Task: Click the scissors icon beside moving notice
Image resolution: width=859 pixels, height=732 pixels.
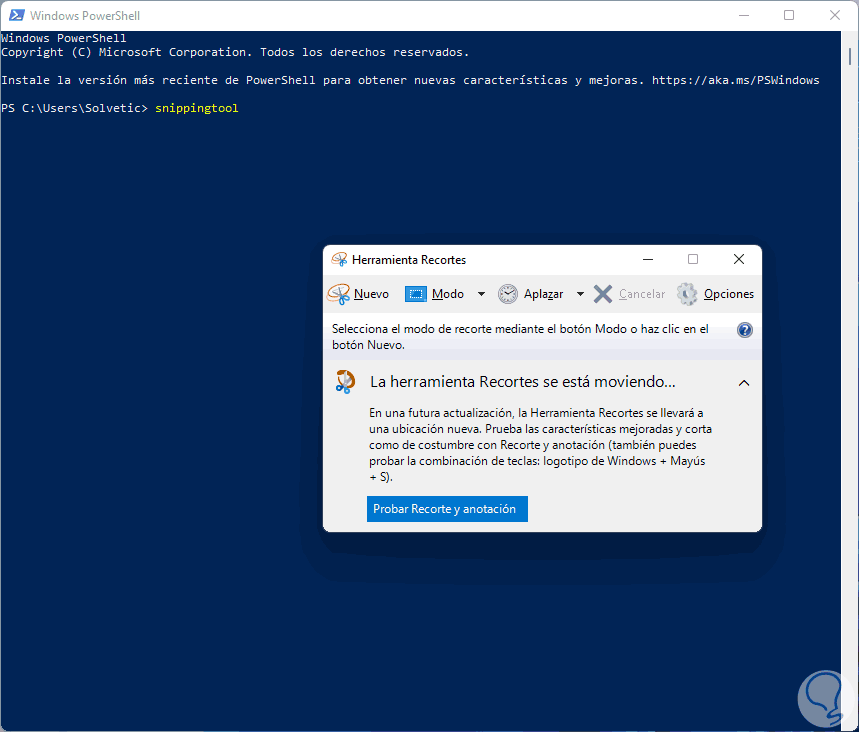Action: pos(345,382)
